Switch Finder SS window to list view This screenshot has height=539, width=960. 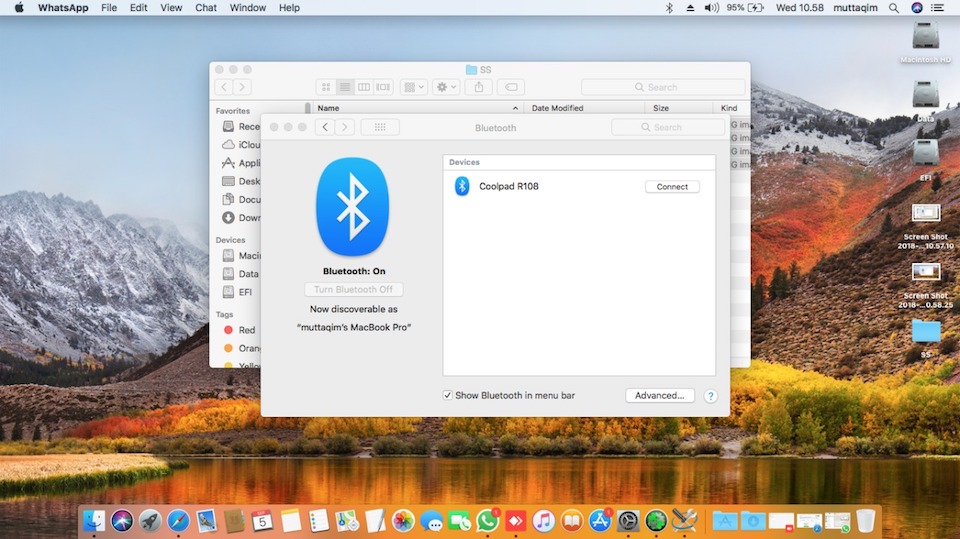(345, 87)
